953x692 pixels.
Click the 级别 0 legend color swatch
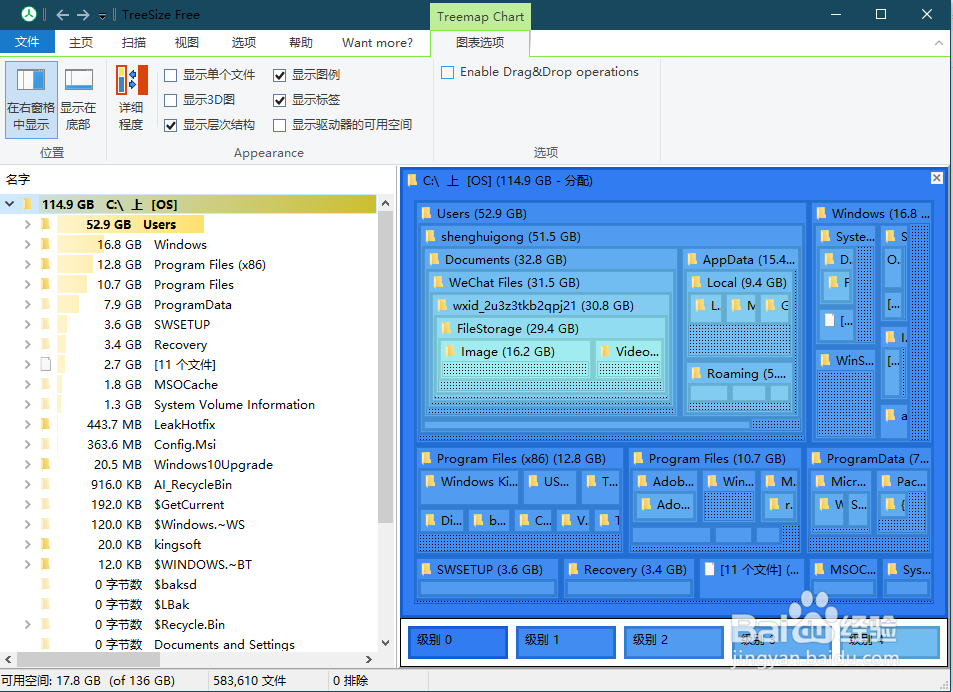pyautogui.click(x=458, y=642)
